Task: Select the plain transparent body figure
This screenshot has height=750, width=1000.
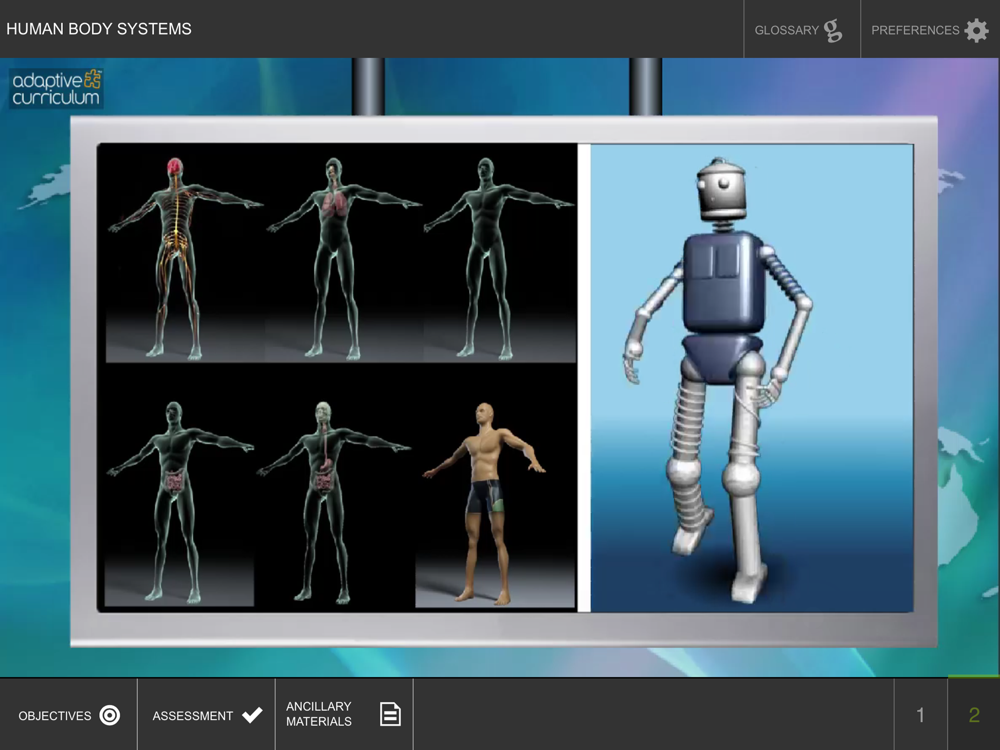Action: pos(499,258)
